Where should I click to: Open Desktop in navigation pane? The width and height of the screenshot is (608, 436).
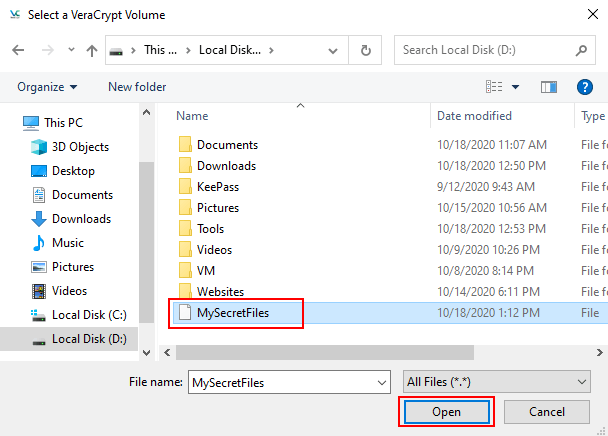[x=62, y=171]
